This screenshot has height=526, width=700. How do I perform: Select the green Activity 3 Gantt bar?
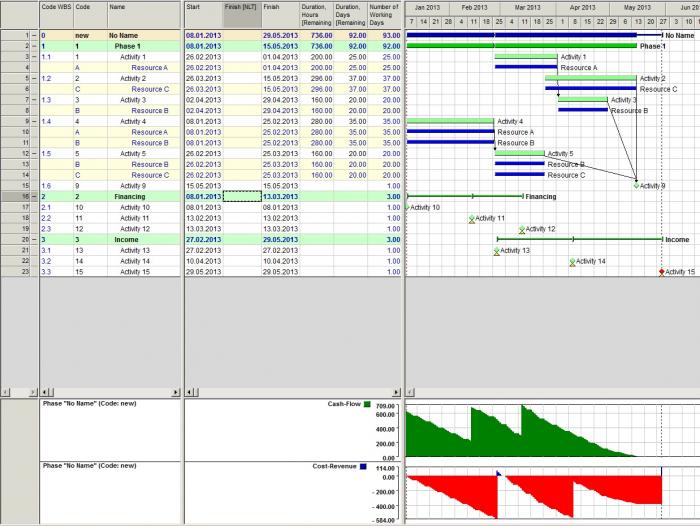tap(583, 99)
